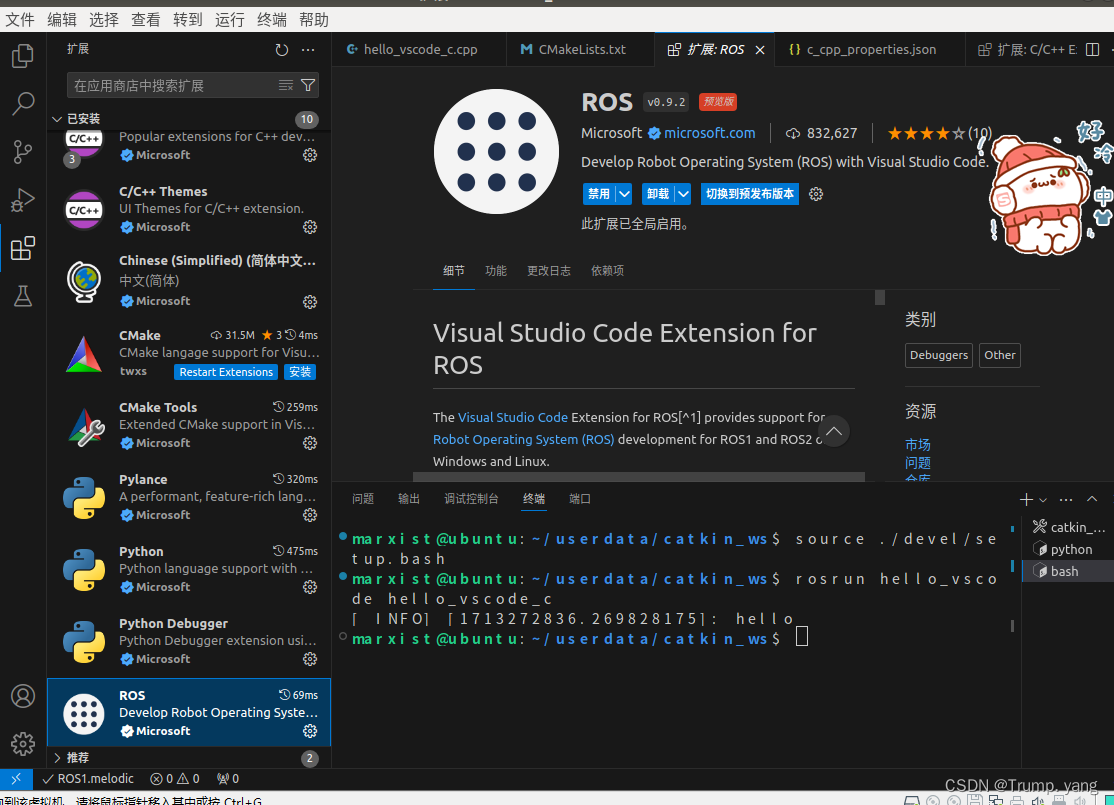Open the 终端 menu in menu bar
The width and height of the screenshot is (1114, 805).
[272, 20]
